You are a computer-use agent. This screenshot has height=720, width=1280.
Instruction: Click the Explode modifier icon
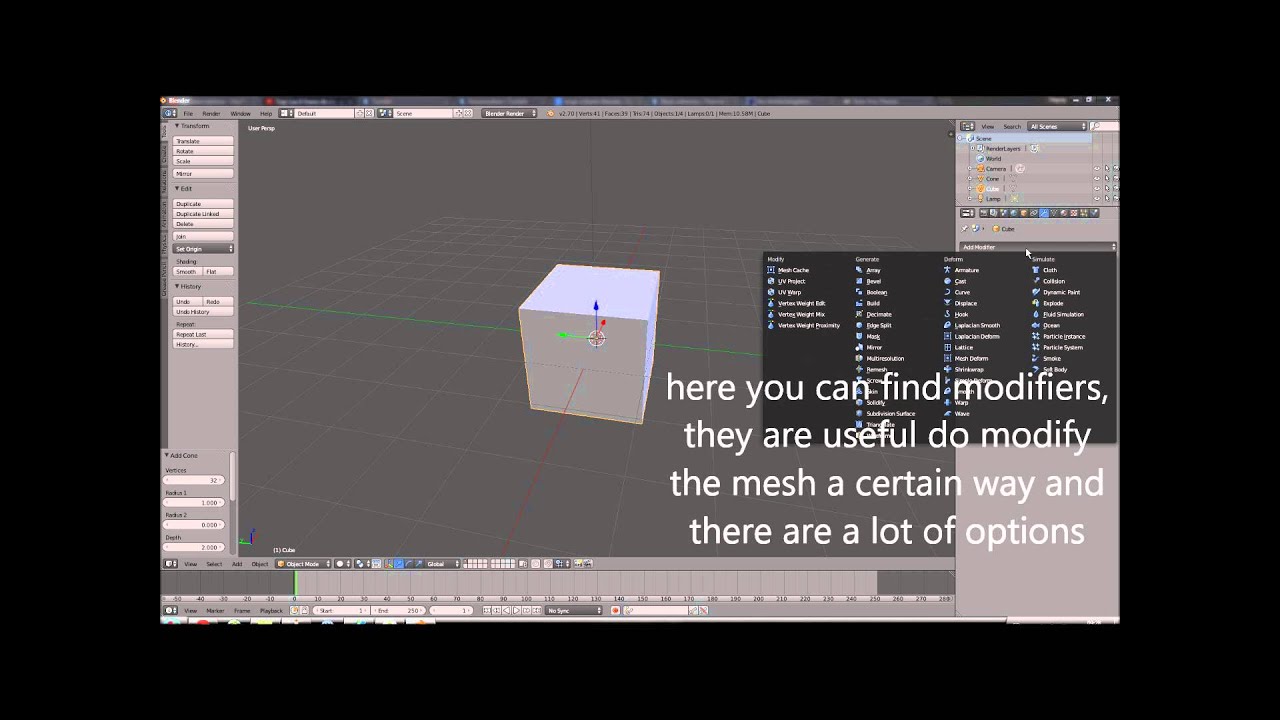click(1036, 303)
